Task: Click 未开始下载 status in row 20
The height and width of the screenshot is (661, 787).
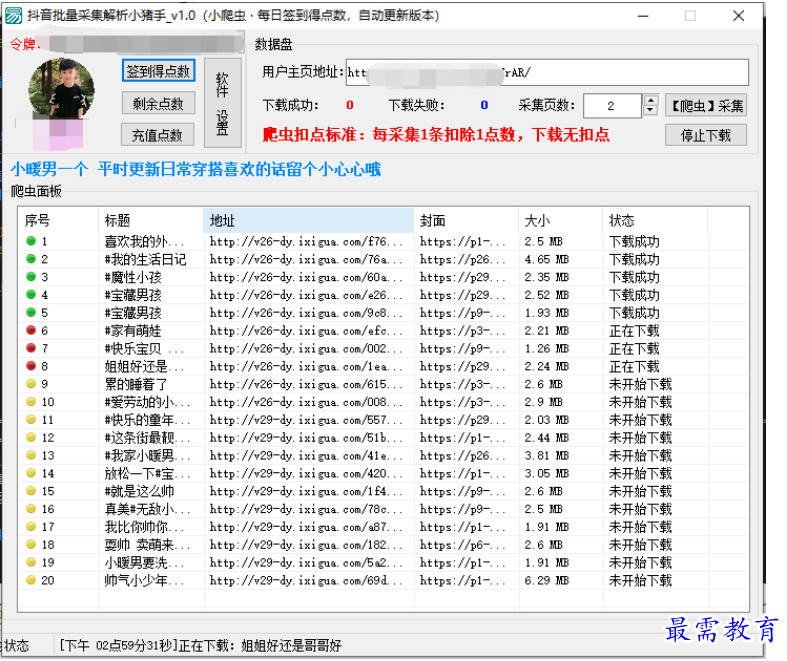Action: (x=640, y=581)
